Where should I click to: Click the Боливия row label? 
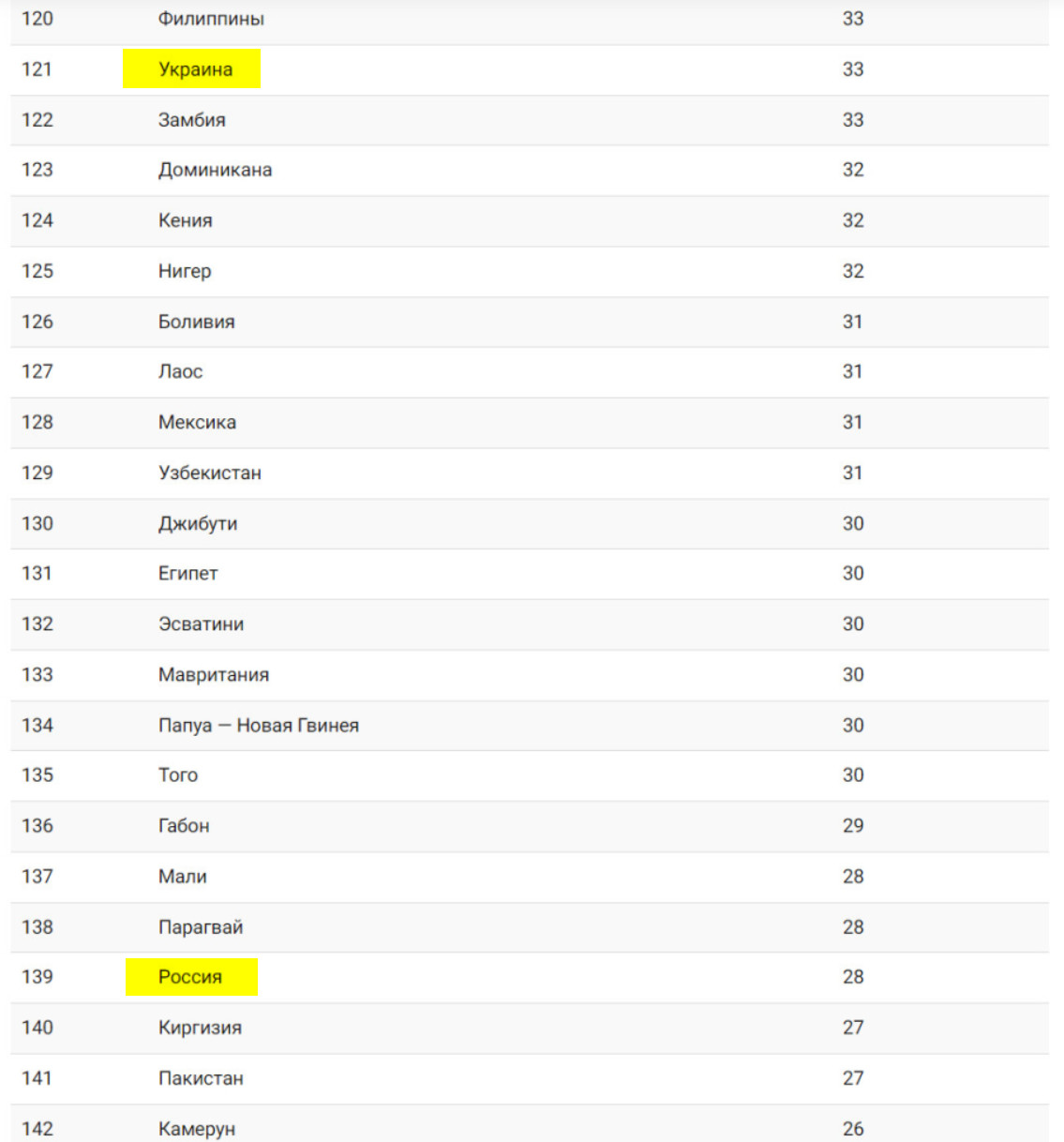click(x=197, y=322)
